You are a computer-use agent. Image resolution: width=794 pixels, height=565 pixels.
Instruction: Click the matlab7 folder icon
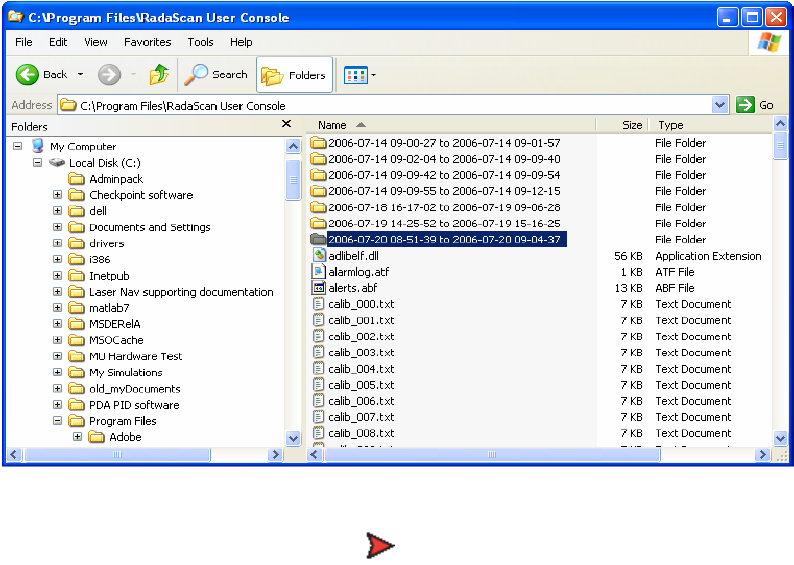(x=76, y=308)
